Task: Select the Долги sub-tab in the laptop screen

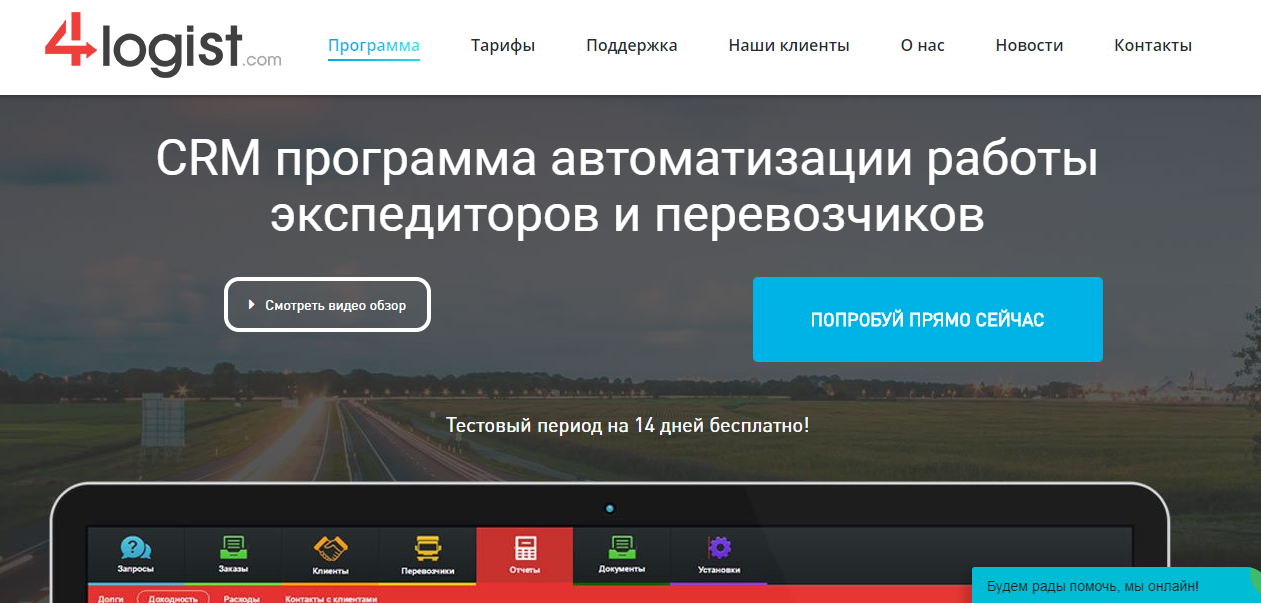Action: tap(111, 598)
